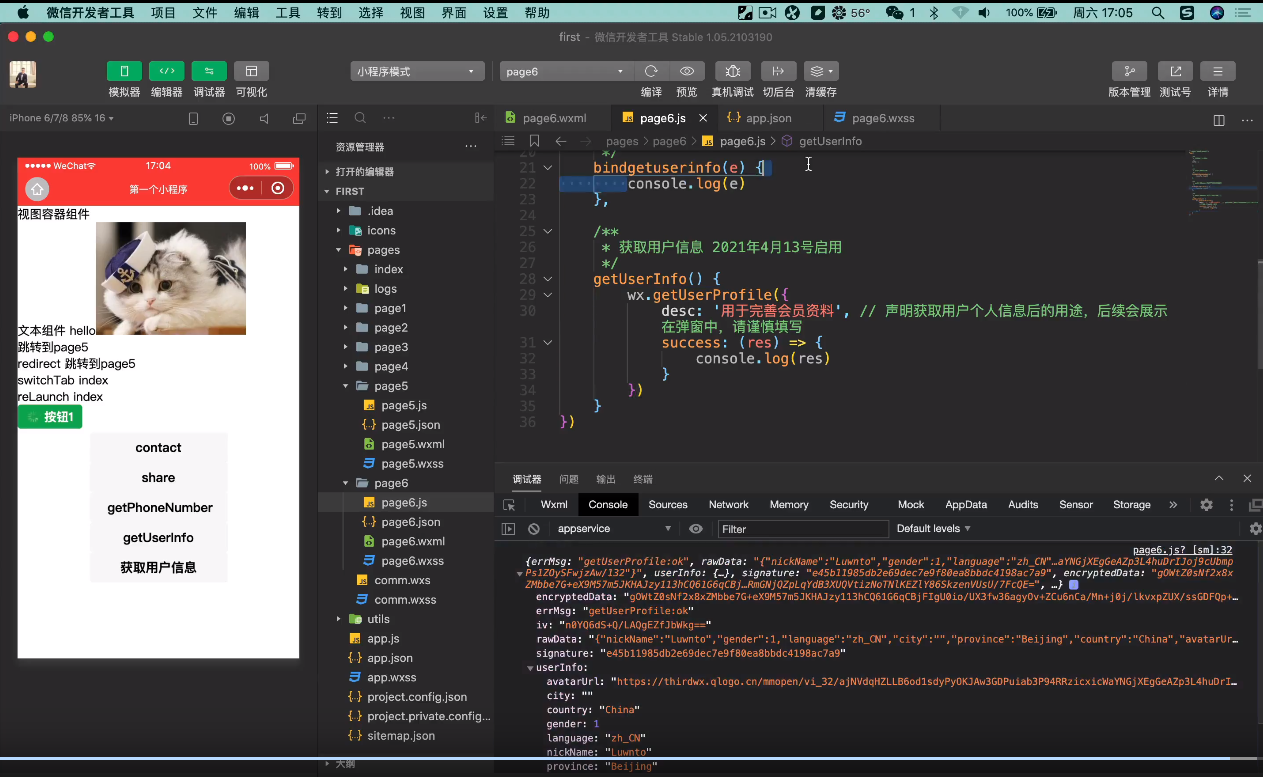Click the console Filter input field
Screen dimensions: 1263x777
(802, 529)
